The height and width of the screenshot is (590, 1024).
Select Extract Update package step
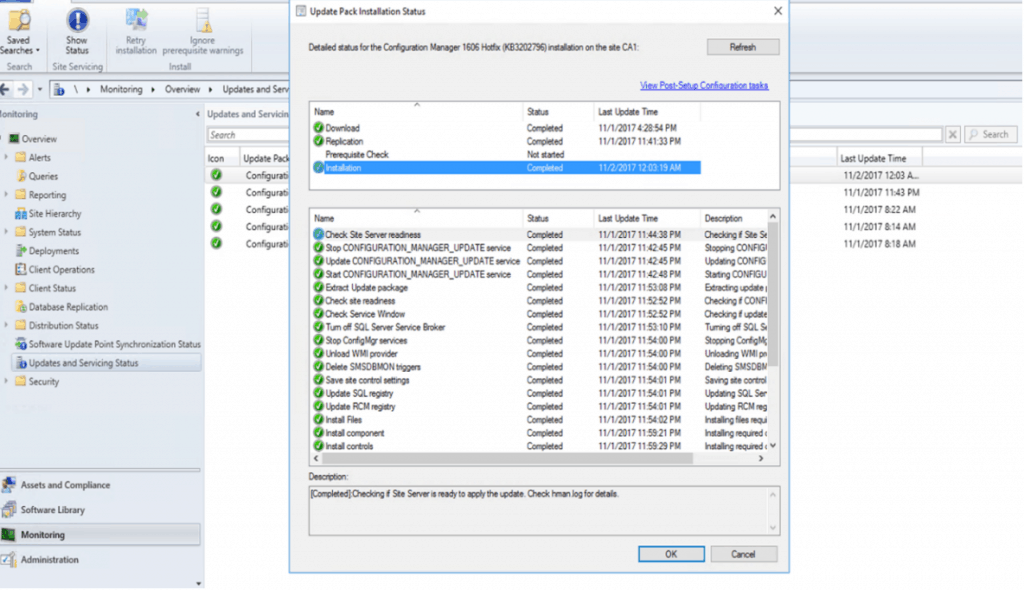pyautogui.click(x=539, y=287)
